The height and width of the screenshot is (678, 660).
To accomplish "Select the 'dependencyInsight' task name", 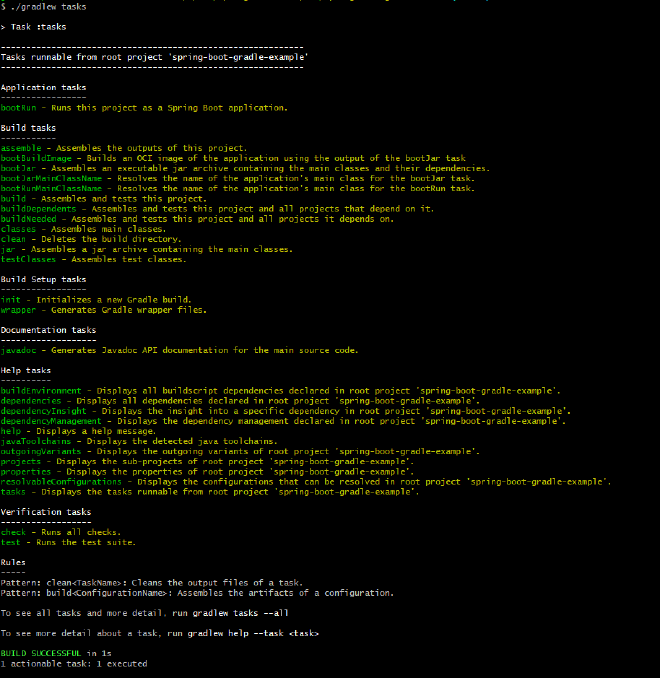I will click(43, 411).
